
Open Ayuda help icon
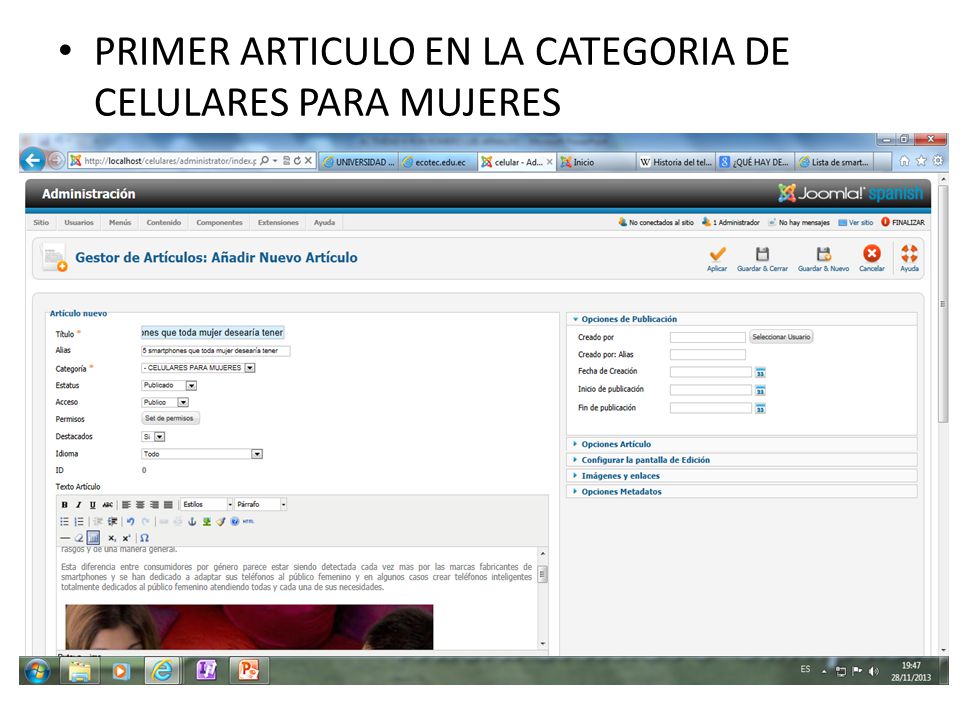click(x=909, y=258)
